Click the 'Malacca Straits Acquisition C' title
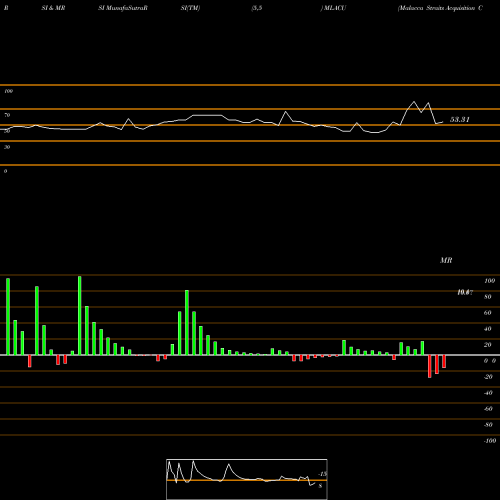 coord(441,8)
